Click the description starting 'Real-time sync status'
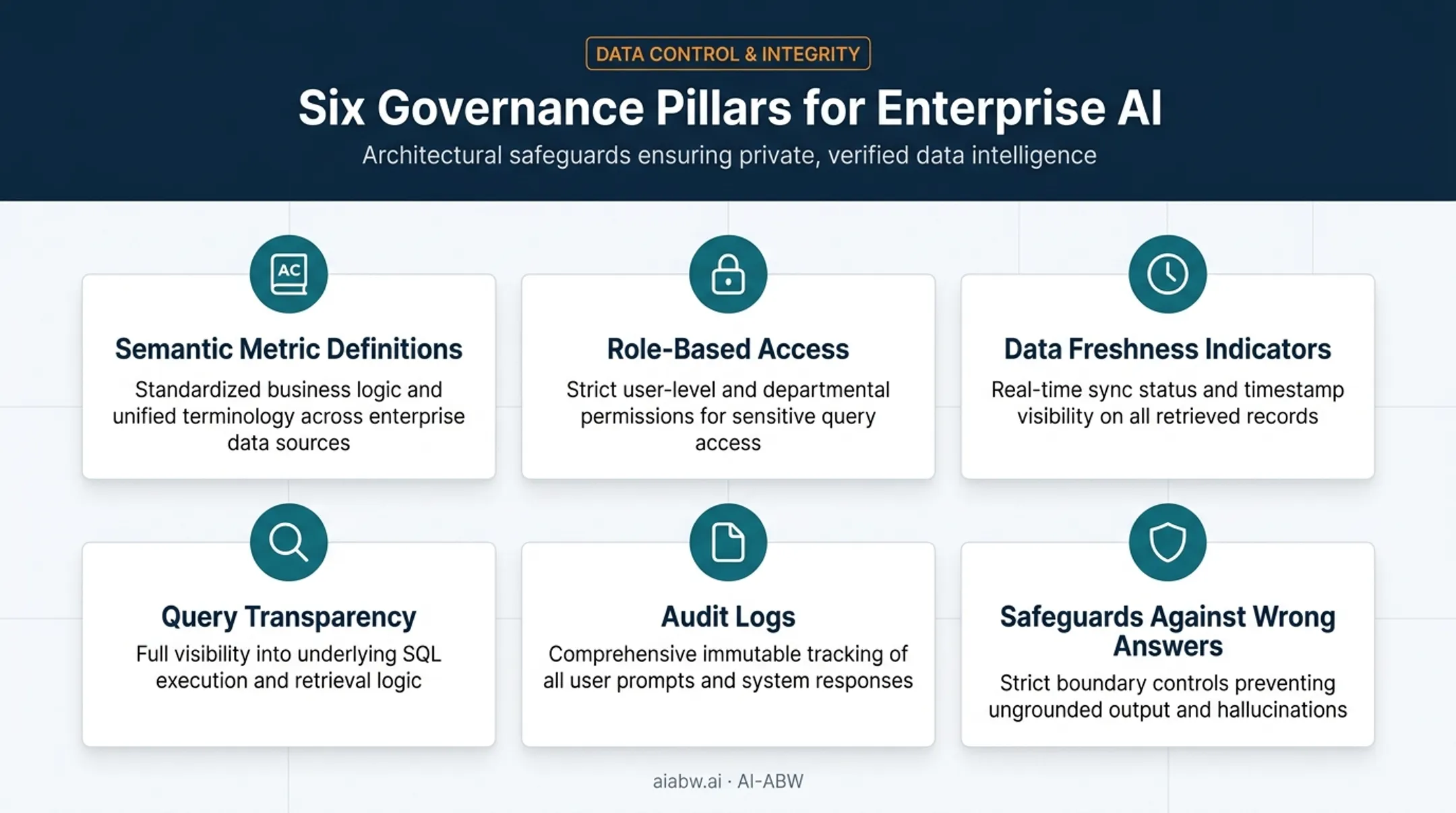The image size is (1456, 813). click(x=1167, y=403)
